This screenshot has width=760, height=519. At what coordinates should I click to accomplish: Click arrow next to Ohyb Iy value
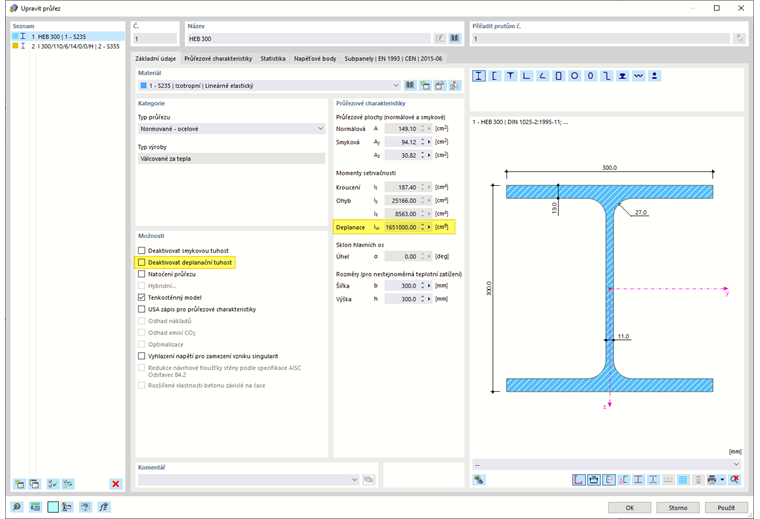click(x=429, y=200)
